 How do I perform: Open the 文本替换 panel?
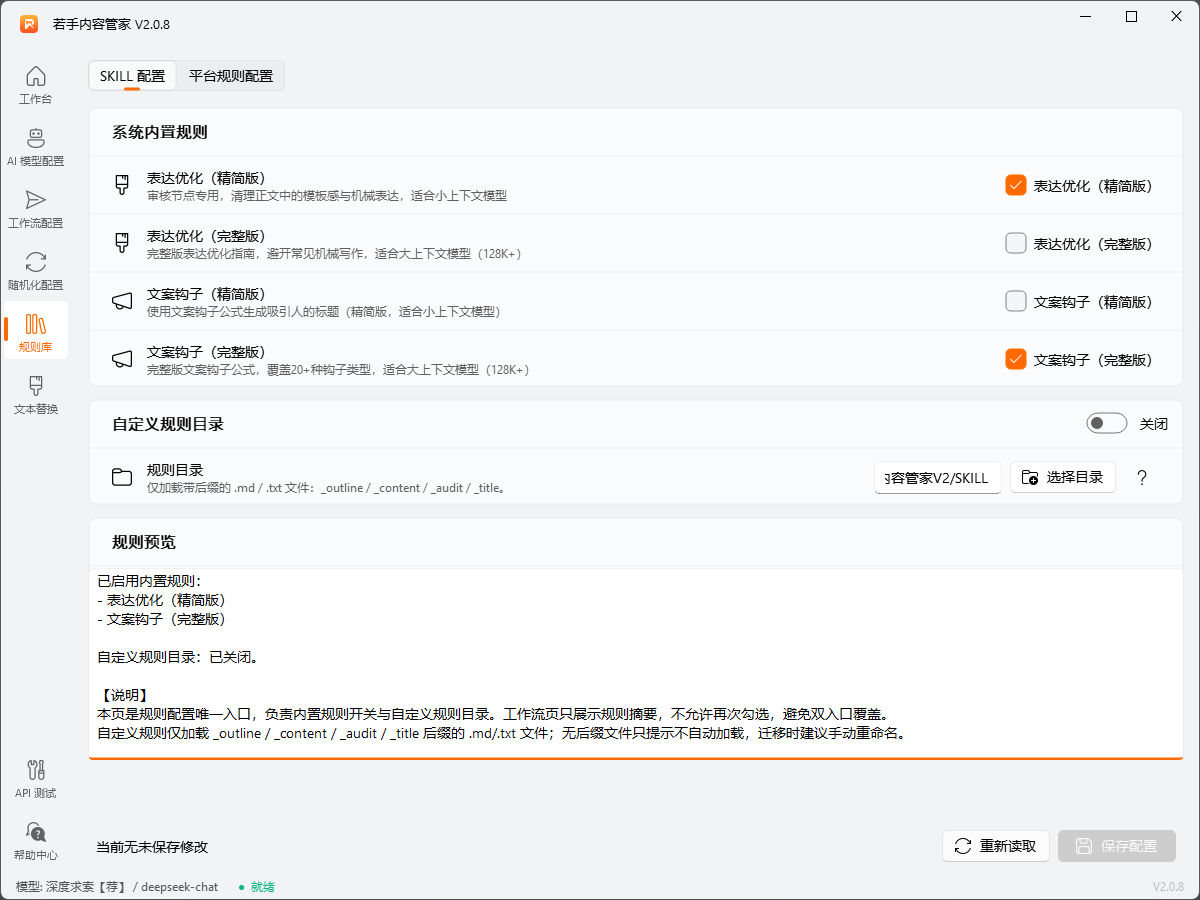pos(36,395)
